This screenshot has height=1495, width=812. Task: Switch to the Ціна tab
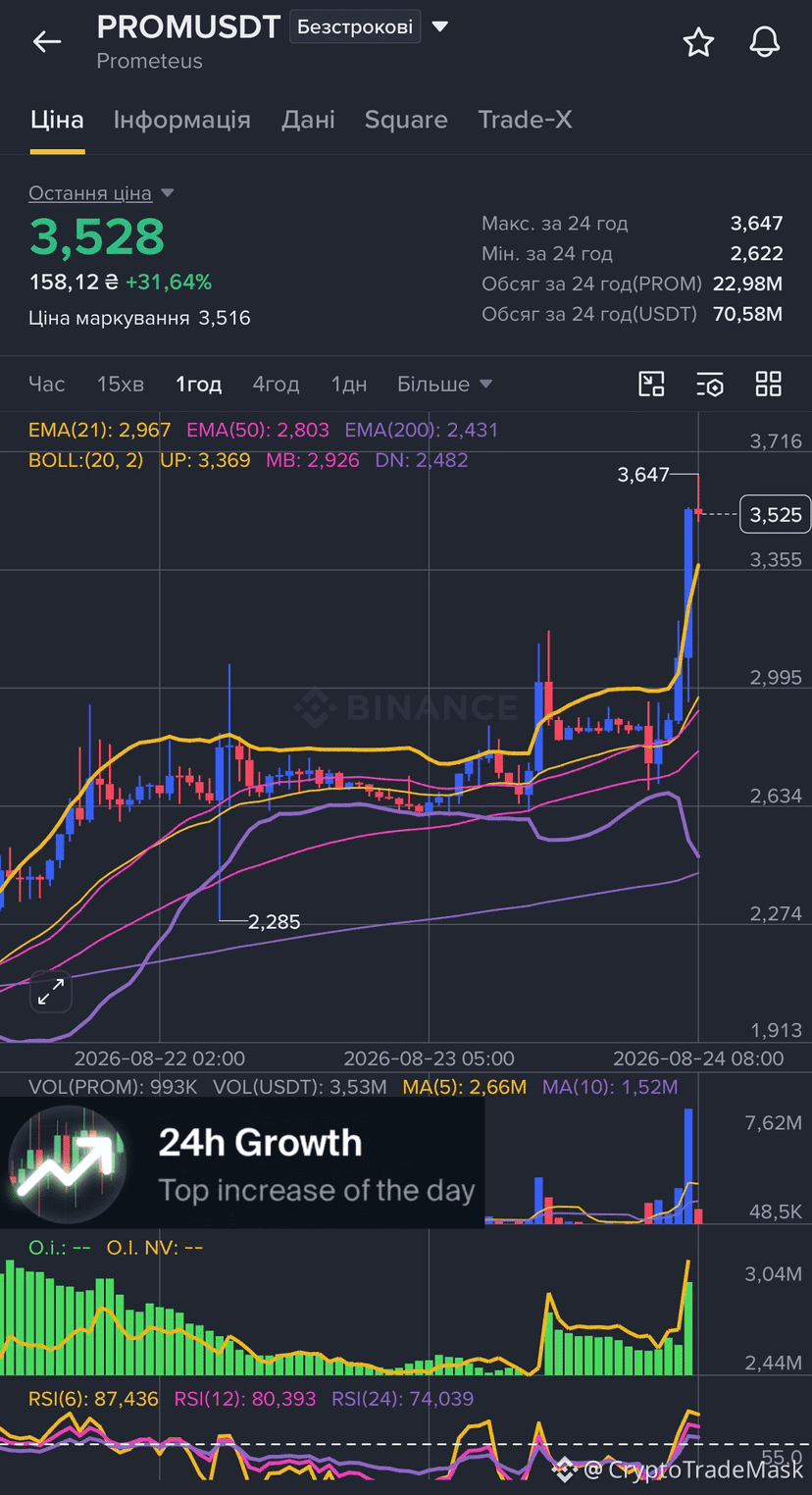pyautogui.click(x=57, y=120)
